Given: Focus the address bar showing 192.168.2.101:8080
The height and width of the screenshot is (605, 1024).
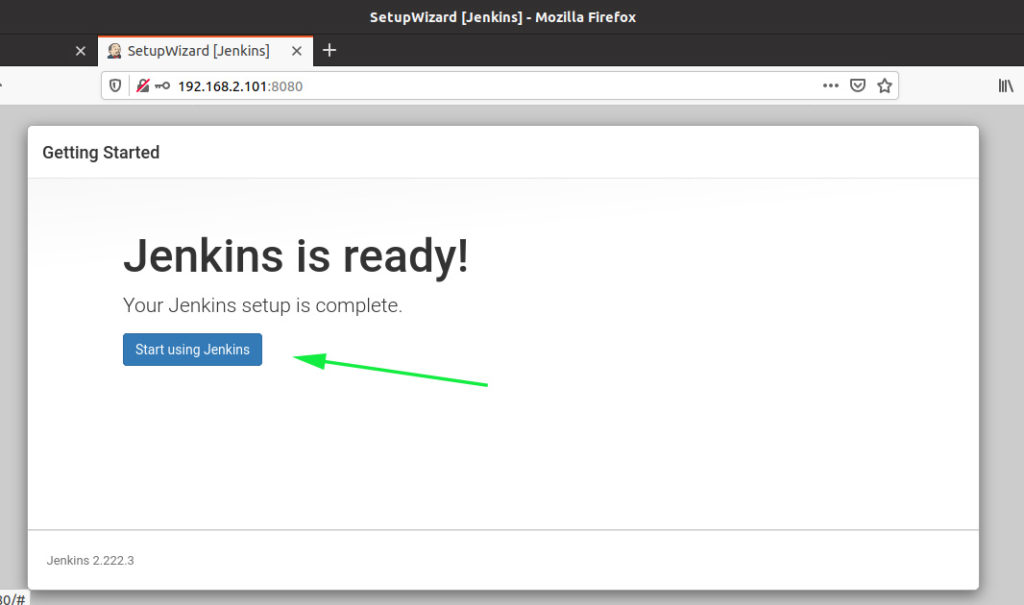Looking at the screenshot, I should pos(500,86).
